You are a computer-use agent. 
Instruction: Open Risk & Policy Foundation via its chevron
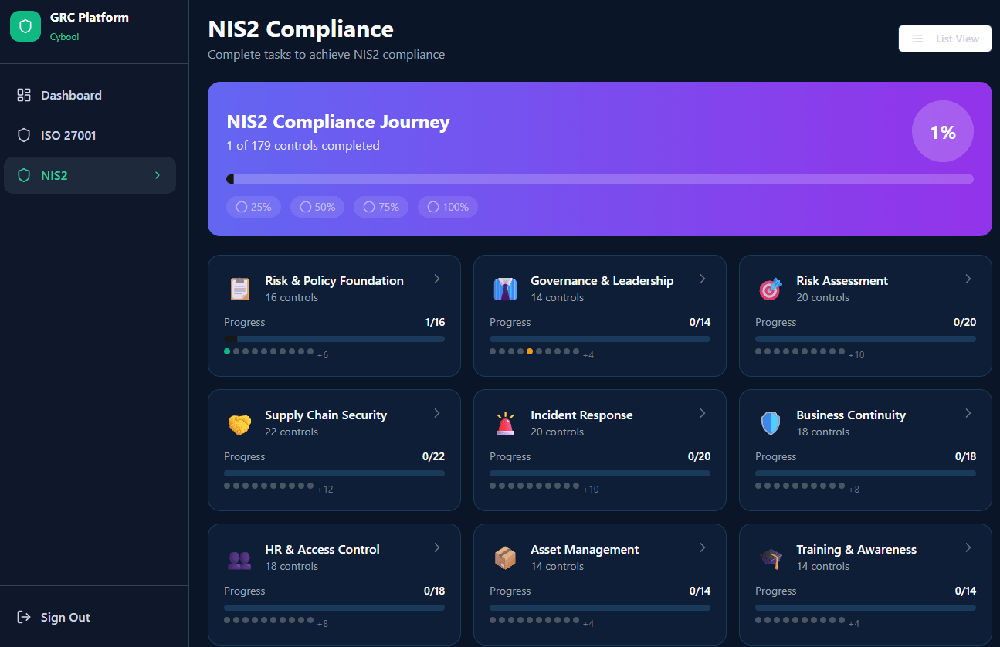(x=437, y=279)
